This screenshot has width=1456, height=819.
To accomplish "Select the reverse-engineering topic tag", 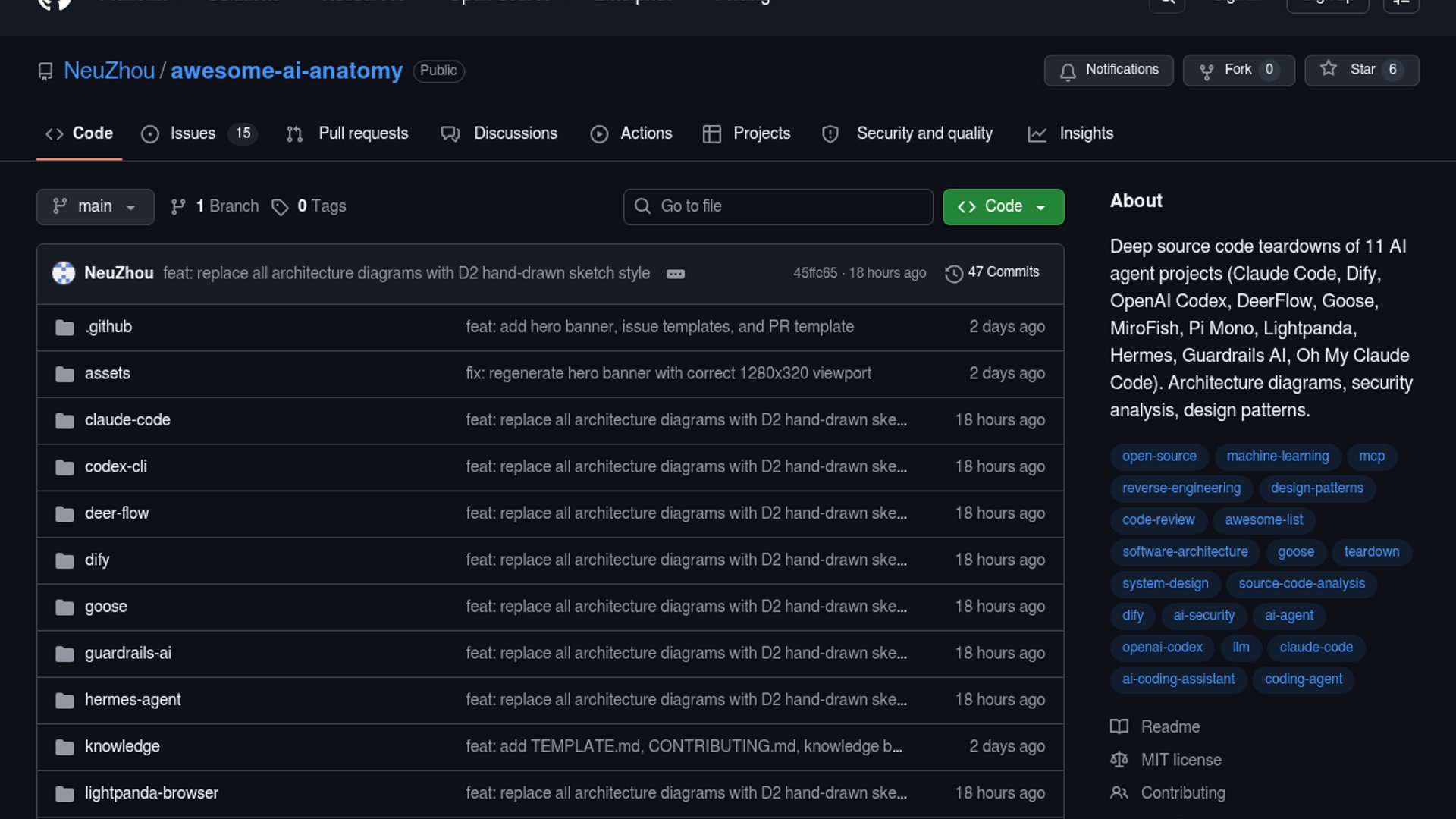I will [x=1181, y=488].
